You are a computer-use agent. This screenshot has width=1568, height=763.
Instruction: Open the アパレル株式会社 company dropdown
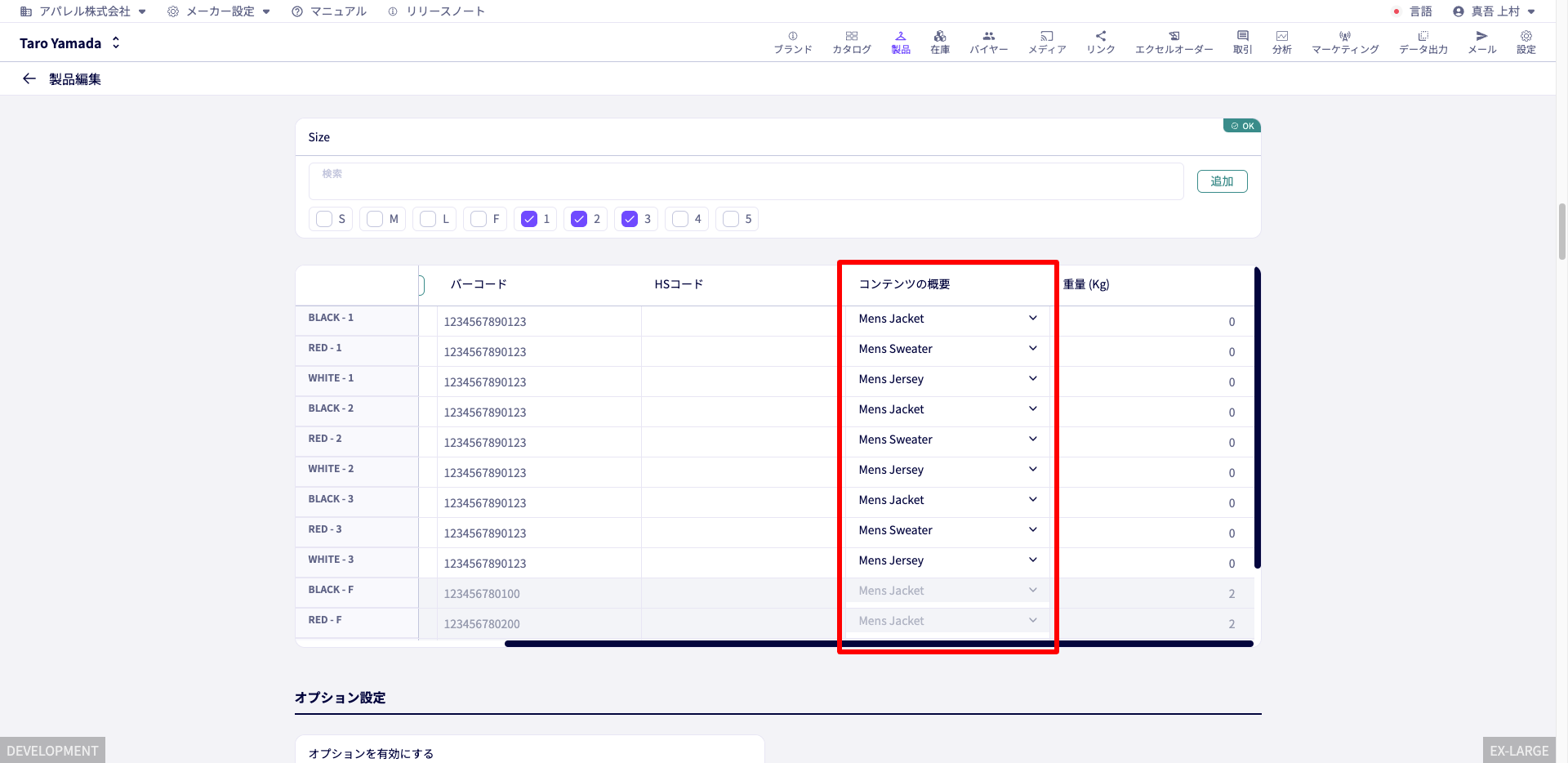[83, 11]
